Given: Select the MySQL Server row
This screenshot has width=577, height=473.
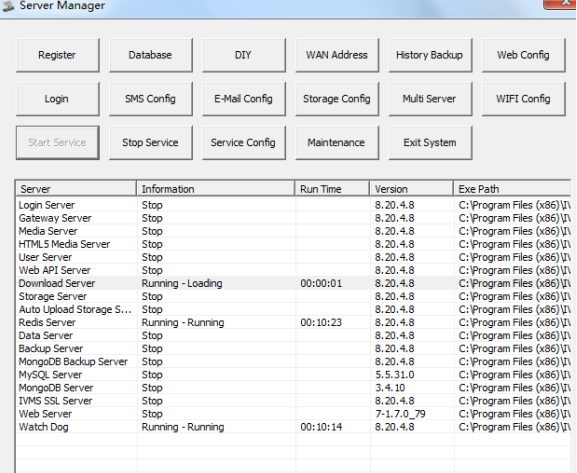Looking at the screenshot, I should 294,375.
